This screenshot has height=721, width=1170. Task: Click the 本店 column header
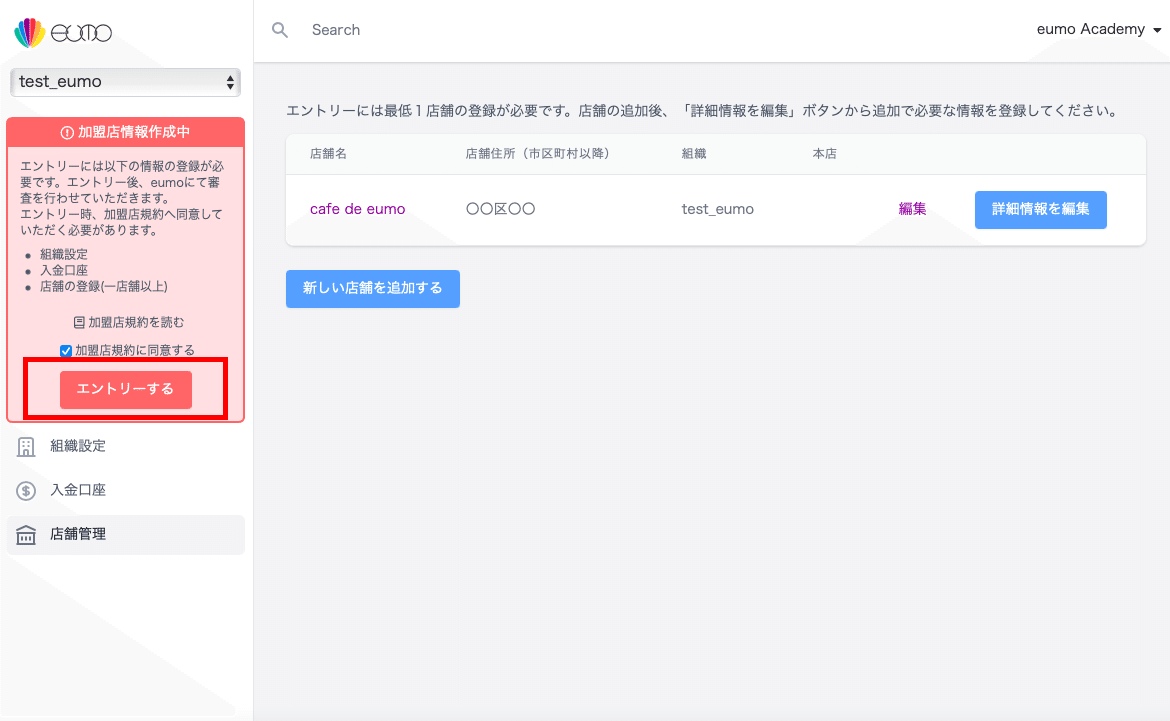[824, 154]
